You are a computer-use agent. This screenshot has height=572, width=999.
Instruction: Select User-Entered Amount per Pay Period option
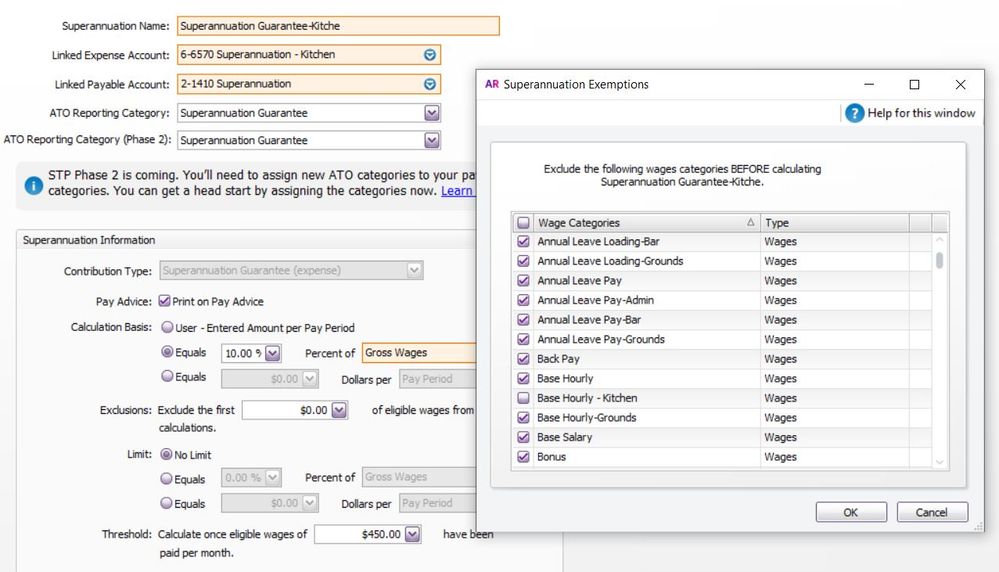167,328
